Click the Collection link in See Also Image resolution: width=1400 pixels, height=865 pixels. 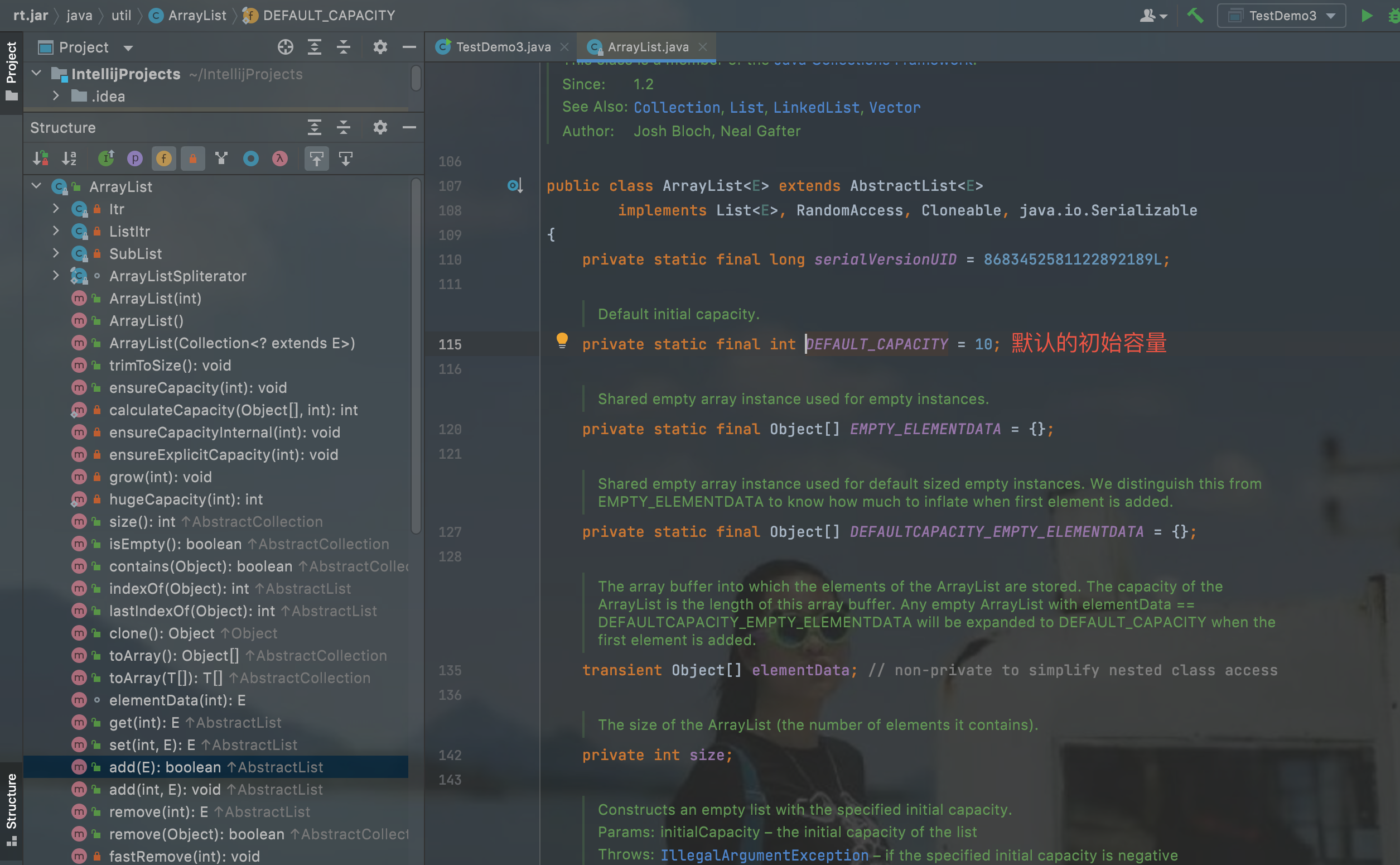(677, 108)
